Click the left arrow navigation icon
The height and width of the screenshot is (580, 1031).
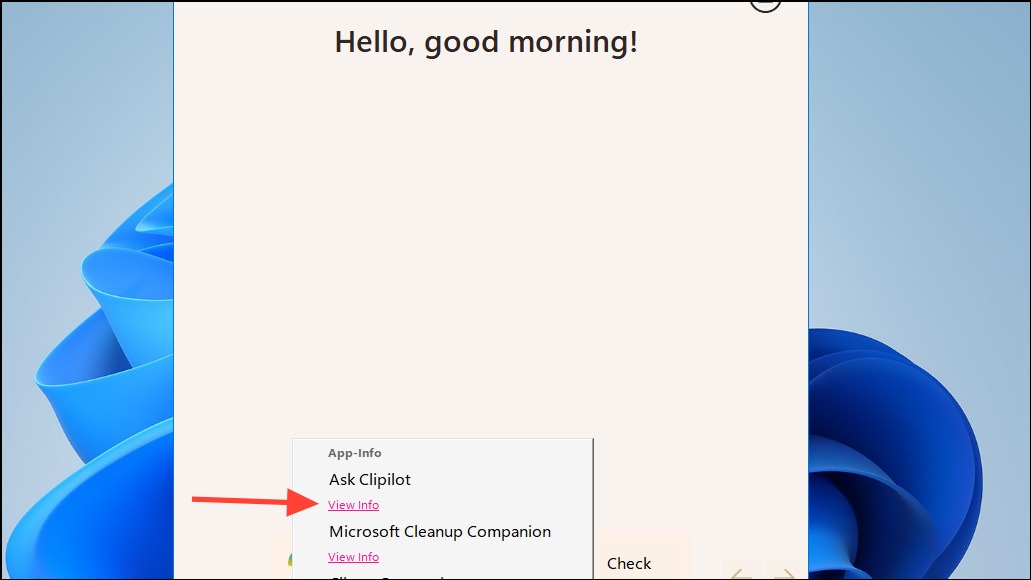tap(741, 574)
